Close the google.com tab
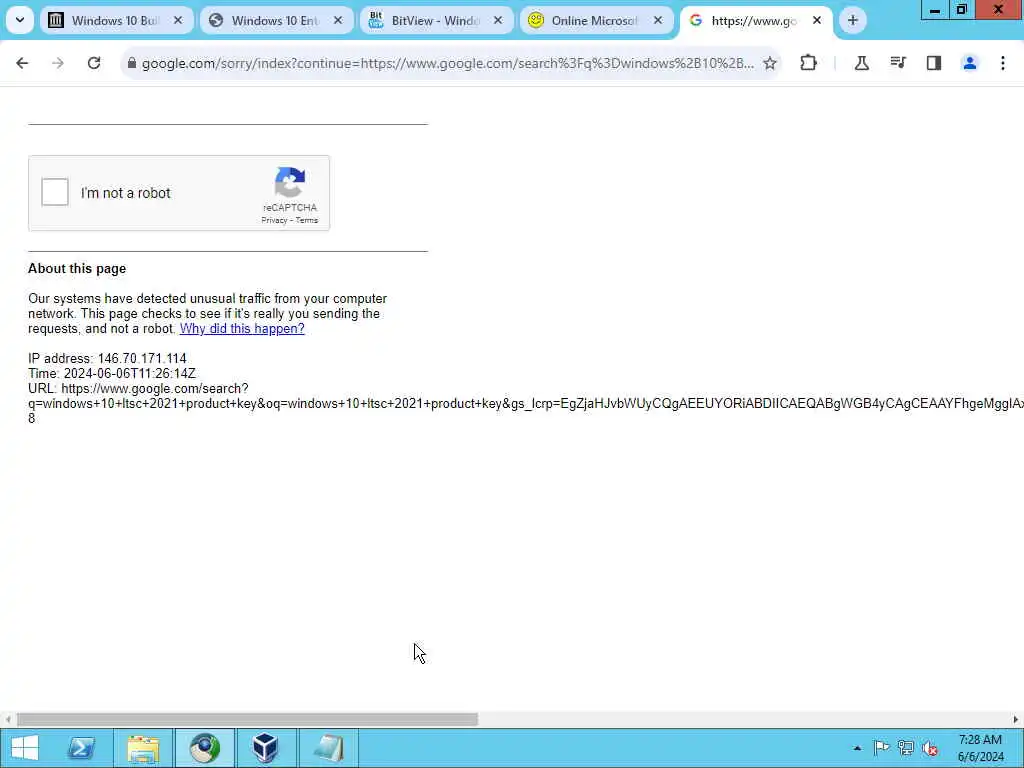The height and width of the screenshot is (768, 1024). (817, 20)
